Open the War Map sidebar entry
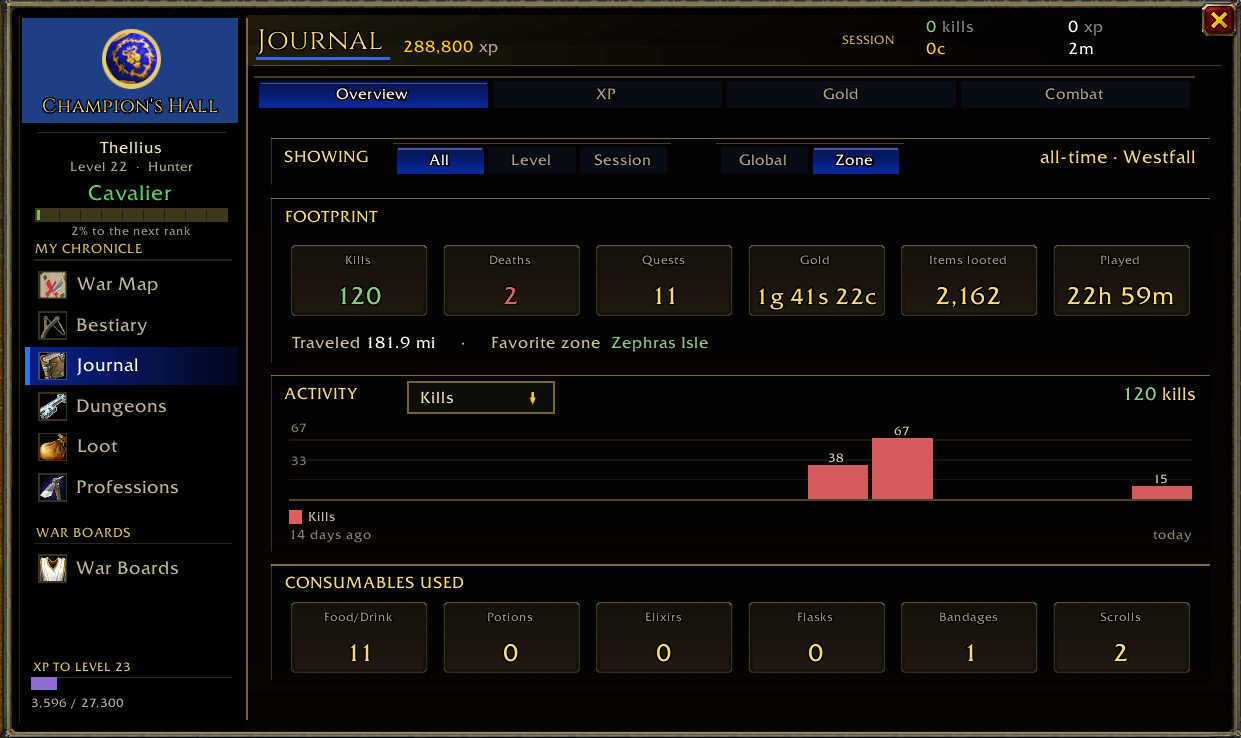The height and width of the screenshot is (738, 1241). pyautogui.click(x=132, y=285)
